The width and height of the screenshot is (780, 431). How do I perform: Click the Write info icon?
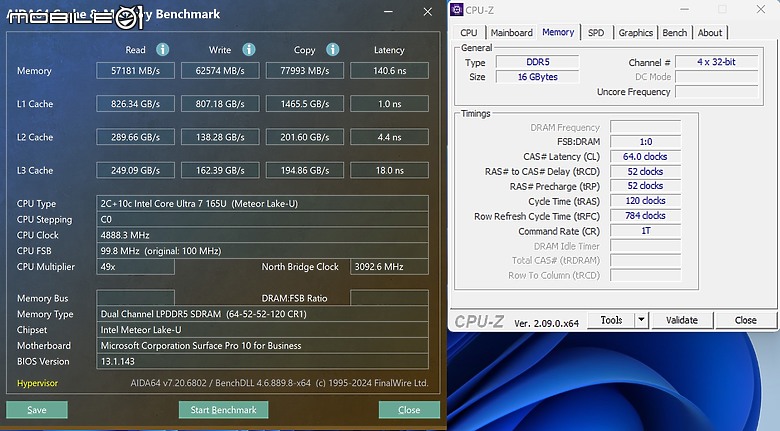[x=248, y=49]
